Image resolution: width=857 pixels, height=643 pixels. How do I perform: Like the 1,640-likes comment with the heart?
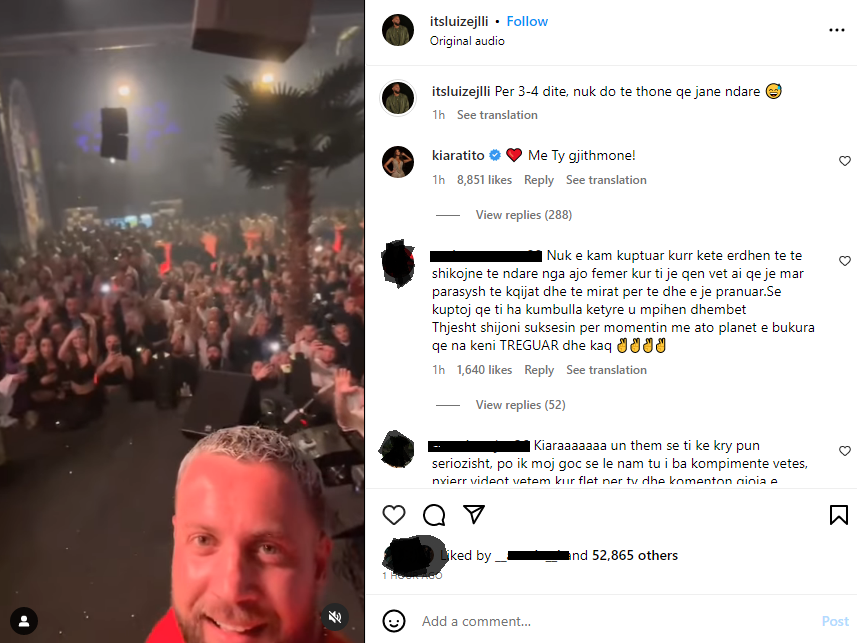[x=844, y=261]
